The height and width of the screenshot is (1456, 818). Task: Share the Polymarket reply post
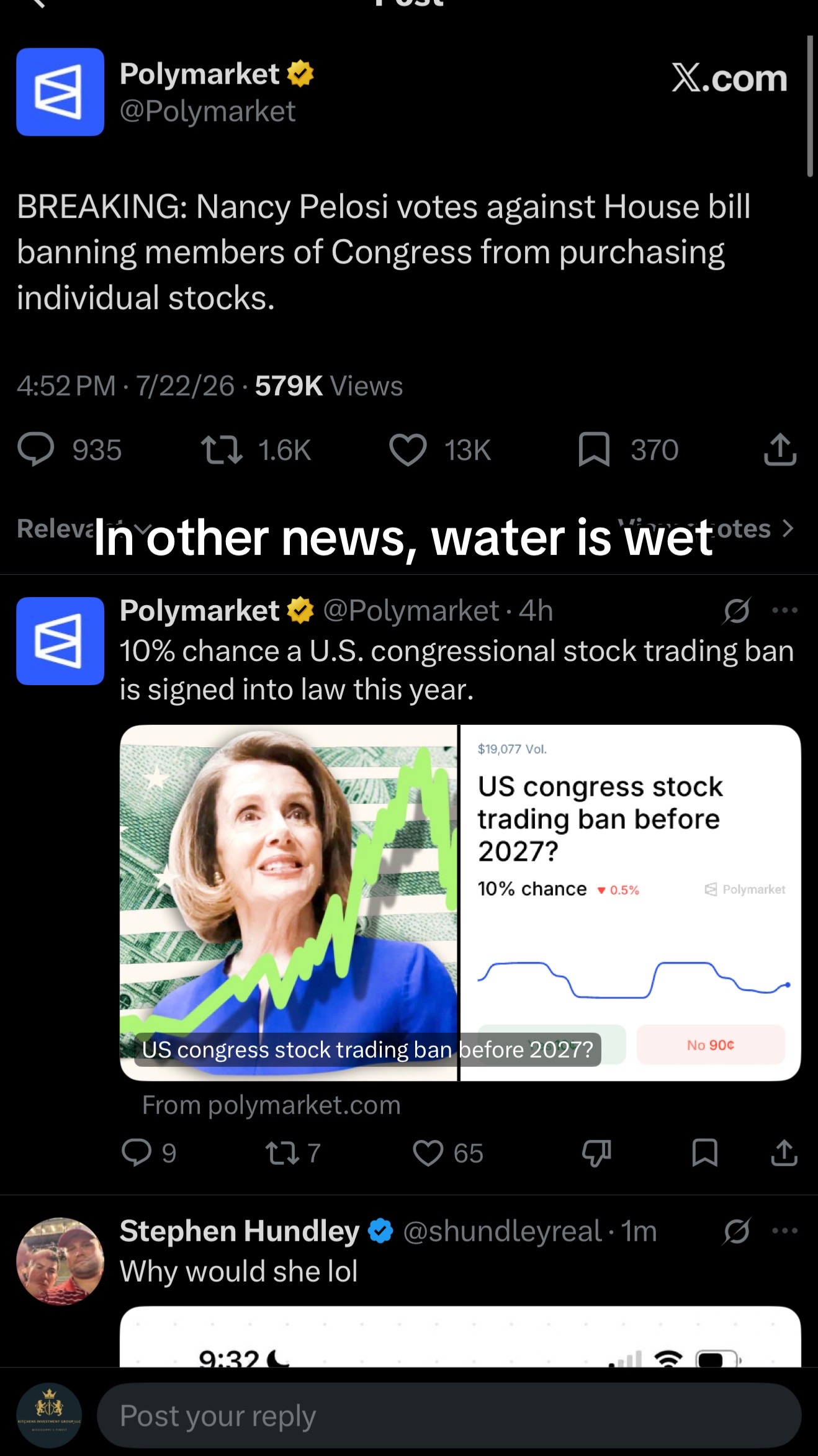784,1153
